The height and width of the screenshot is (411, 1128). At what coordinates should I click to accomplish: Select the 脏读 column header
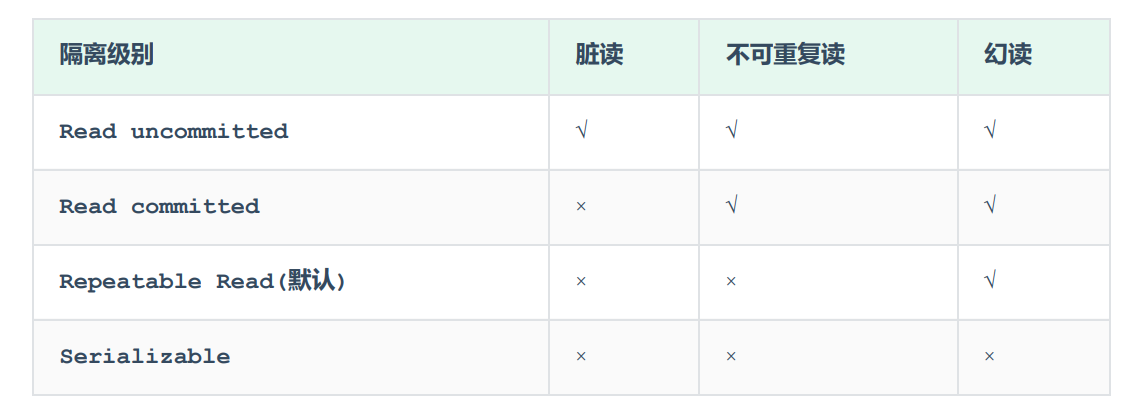(599, 55)
